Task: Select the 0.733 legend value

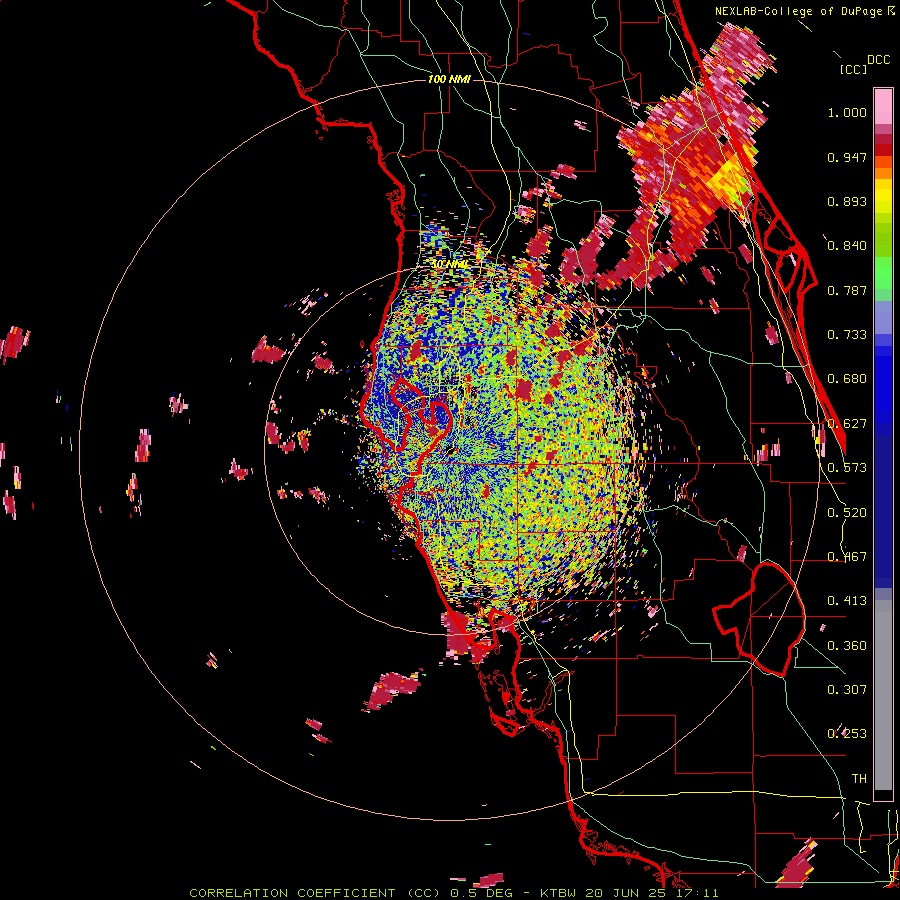Action: [x=847, y=335]
